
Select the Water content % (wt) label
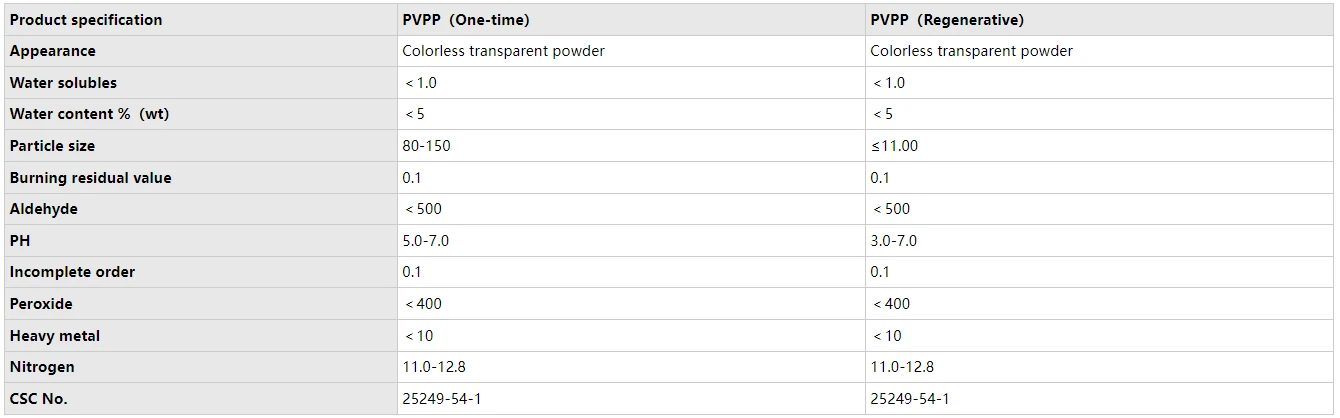[x=89, y=114]
